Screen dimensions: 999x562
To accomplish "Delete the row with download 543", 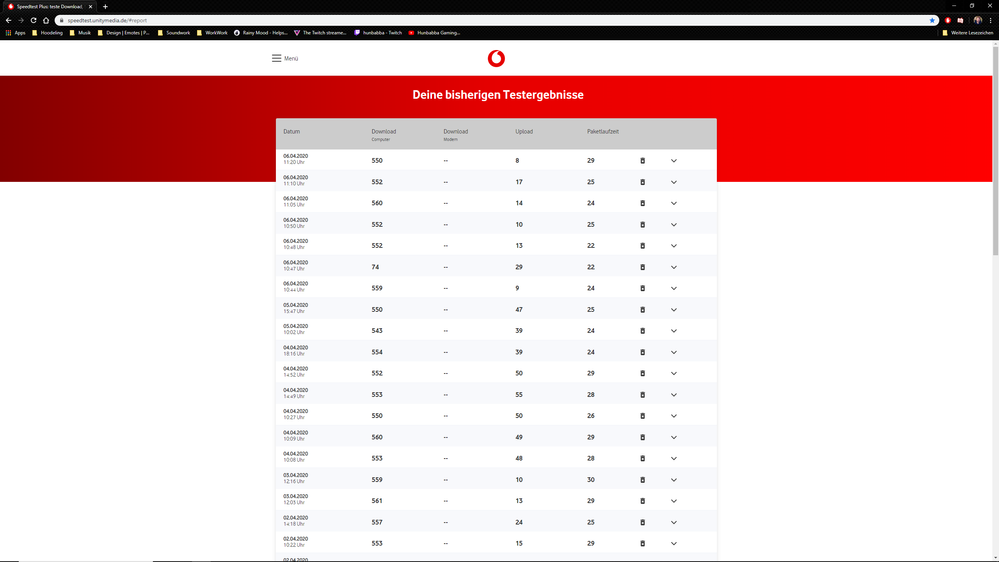I will [642, 331].
